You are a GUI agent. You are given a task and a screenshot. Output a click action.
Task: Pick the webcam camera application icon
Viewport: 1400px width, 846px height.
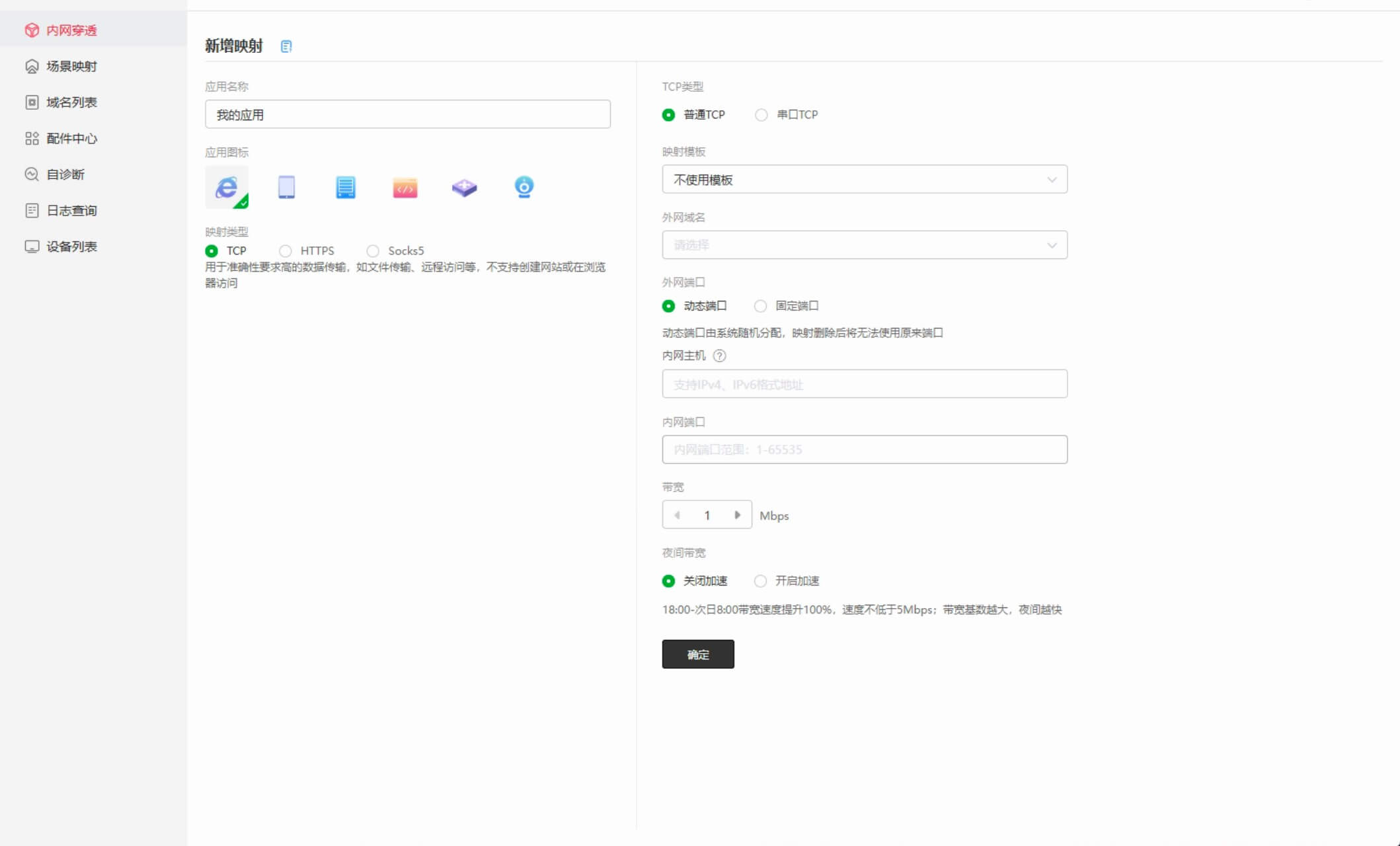pyautogui.click(x=524, y=188)
